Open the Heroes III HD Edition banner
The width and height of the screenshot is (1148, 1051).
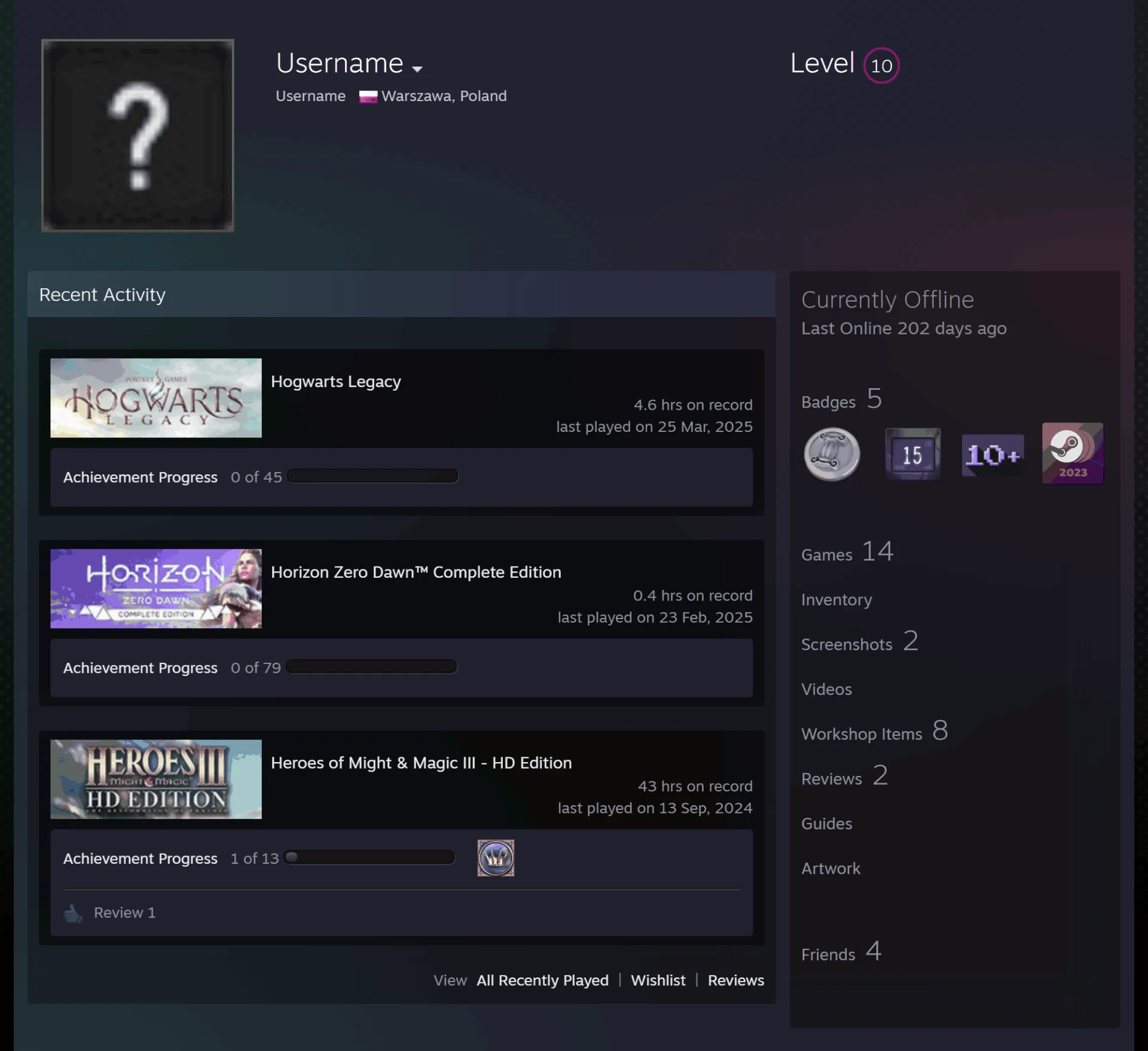[156, 779]
